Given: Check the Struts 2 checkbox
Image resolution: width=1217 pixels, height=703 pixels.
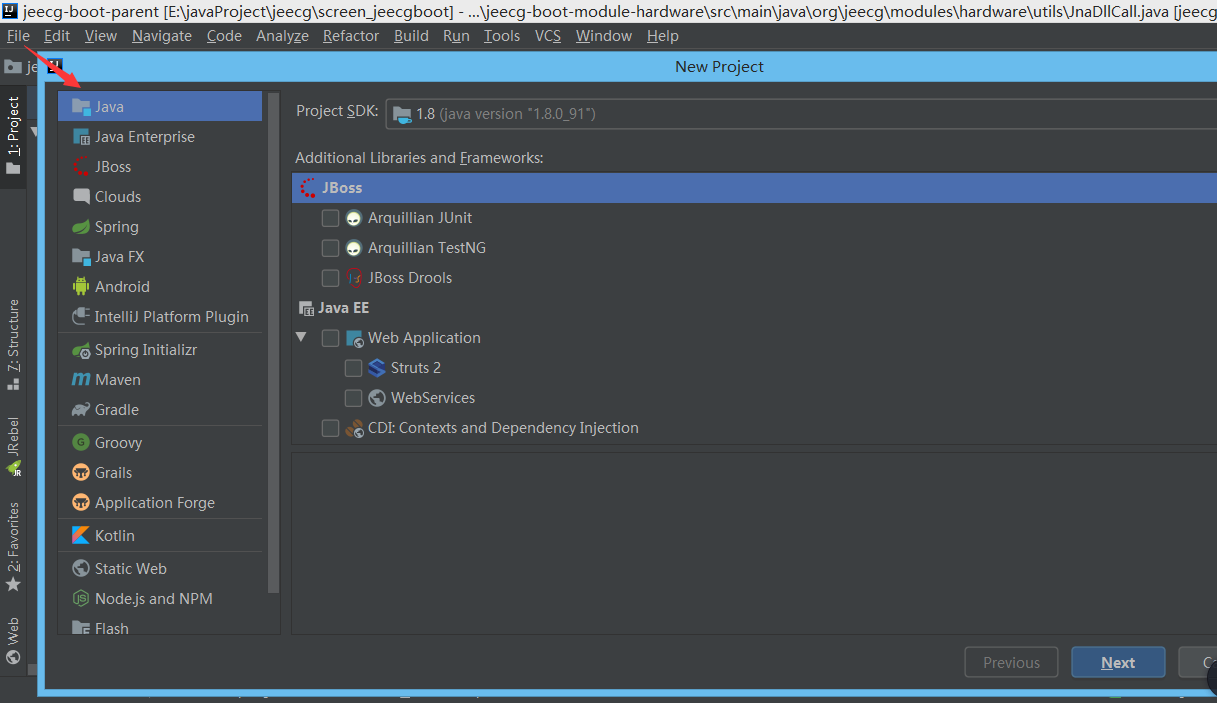Looking at the screenshot, I should pyautogui.click(x=353, y=367).
